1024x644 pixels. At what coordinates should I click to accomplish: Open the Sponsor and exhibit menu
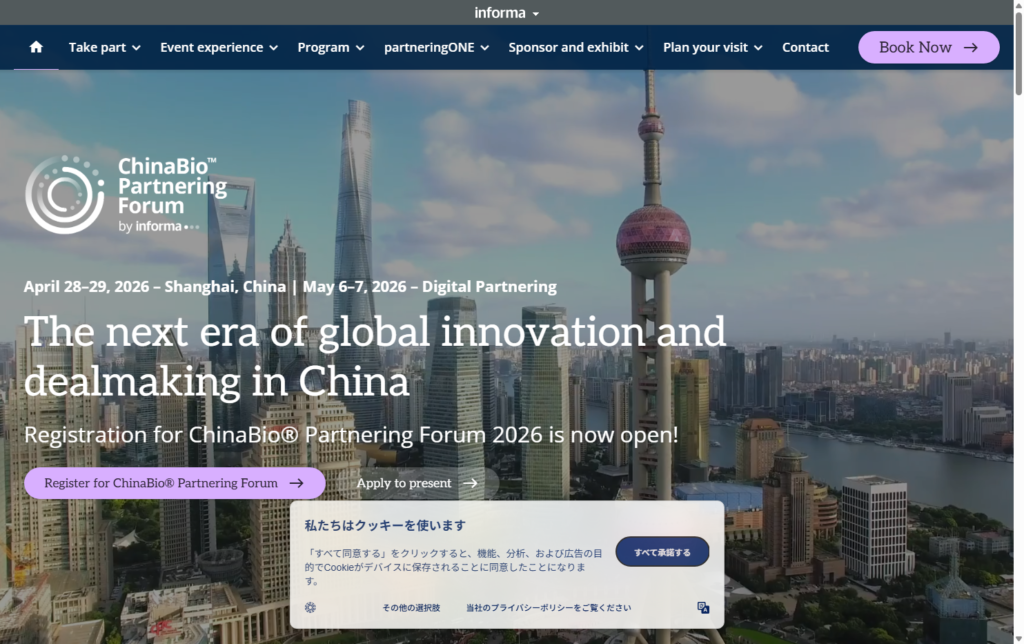(577, 47)
